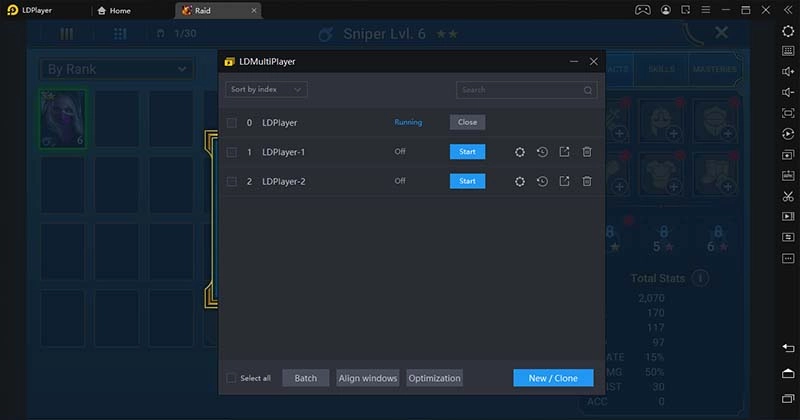Enable the Select all checkbox
The width and height of the screenshot is (800, 420).
click(x=232, y=378)
